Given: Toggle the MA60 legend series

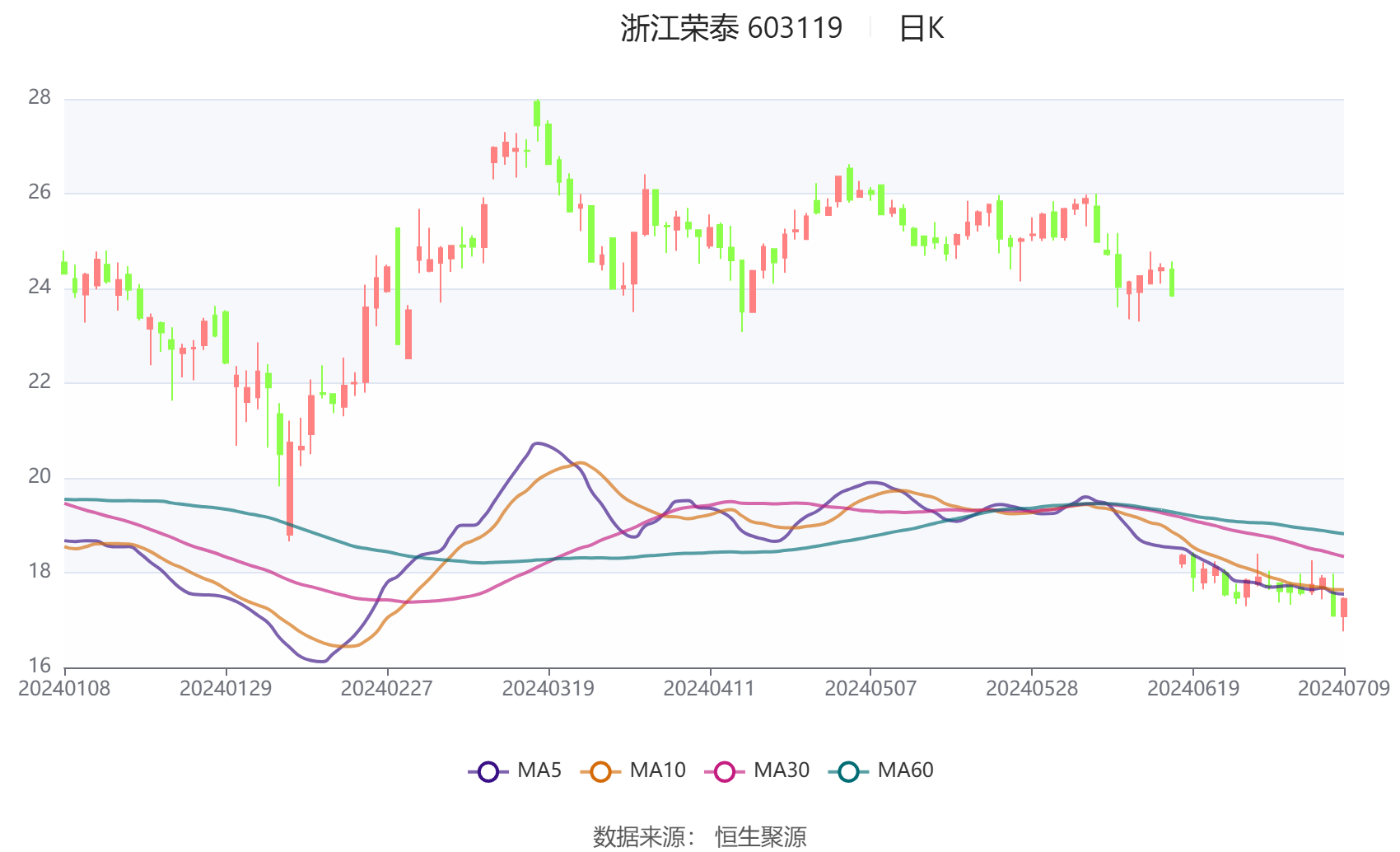Looking at the screenshot, I should pyautogui.click(x=881, y=771).
